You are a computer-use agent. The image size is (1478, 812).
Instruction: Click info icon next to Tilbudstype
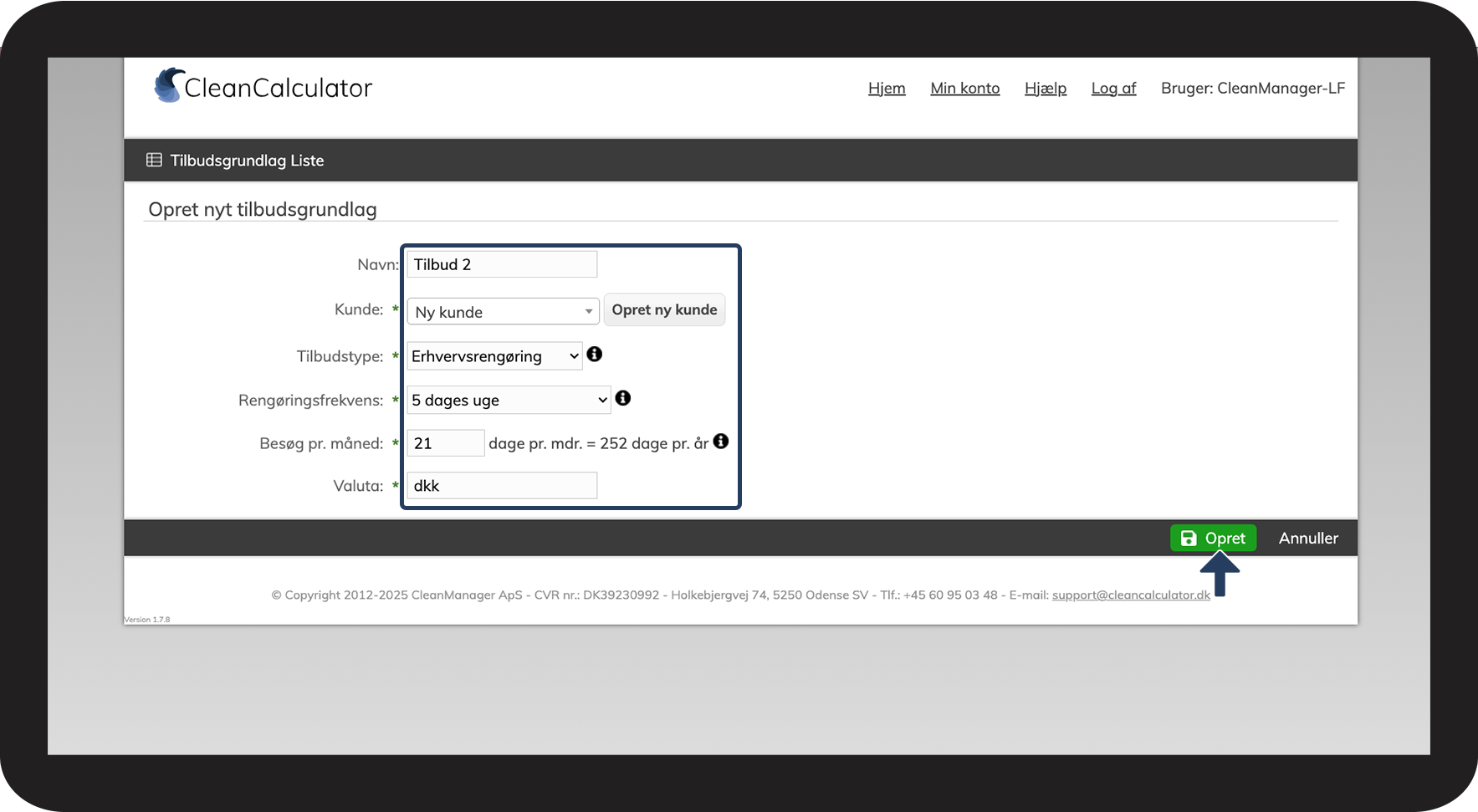coord(595,355)
